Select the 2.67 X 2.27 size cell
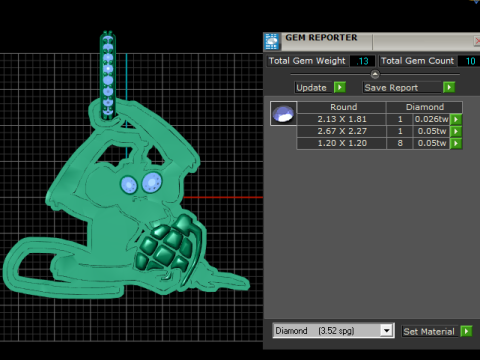The image size is (480, 360). pyautogui.click(x=342, y=131)
